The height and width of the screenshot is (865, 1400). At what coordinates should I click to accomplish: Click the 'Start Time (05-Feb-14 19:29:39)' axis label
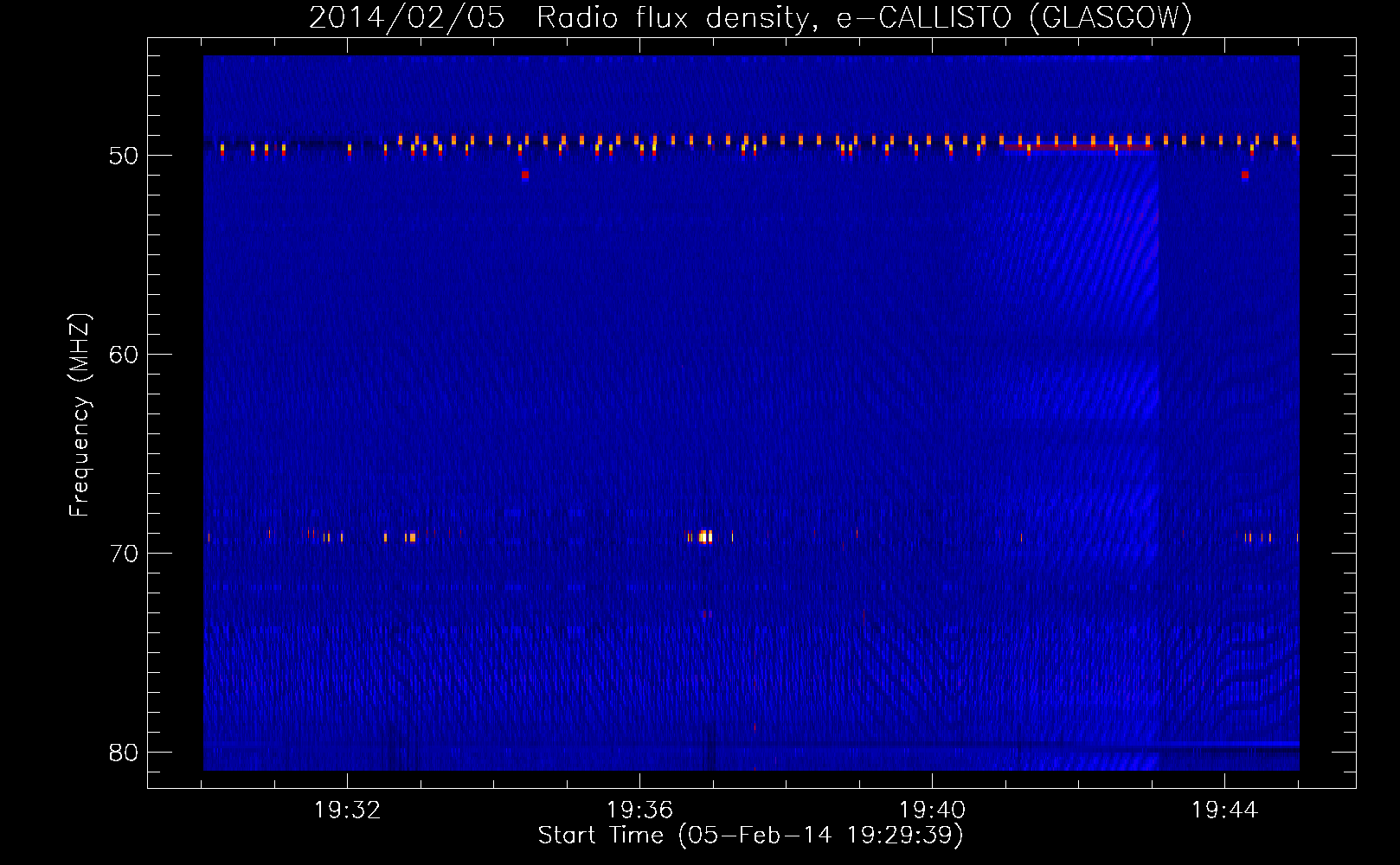(x=750, y=836)
